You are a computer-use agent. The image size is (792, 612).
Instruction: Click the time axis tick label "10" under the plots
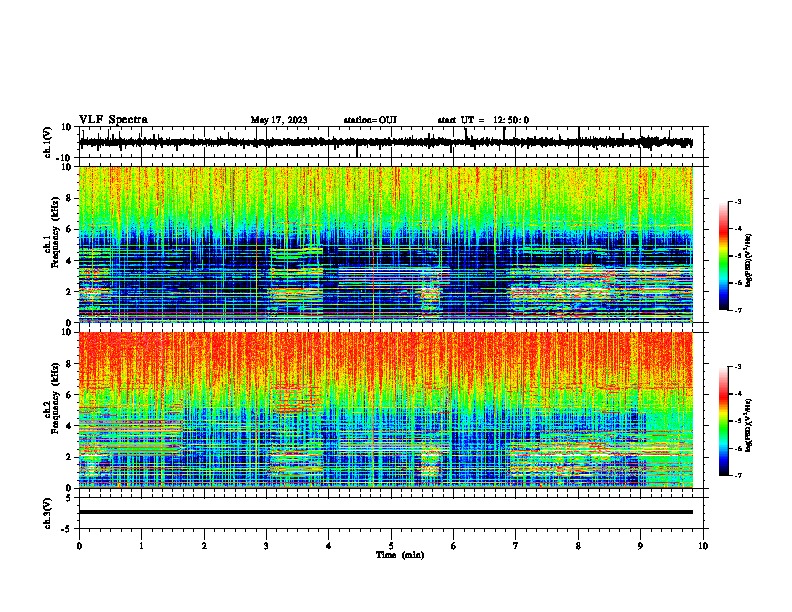coord(703,546)
